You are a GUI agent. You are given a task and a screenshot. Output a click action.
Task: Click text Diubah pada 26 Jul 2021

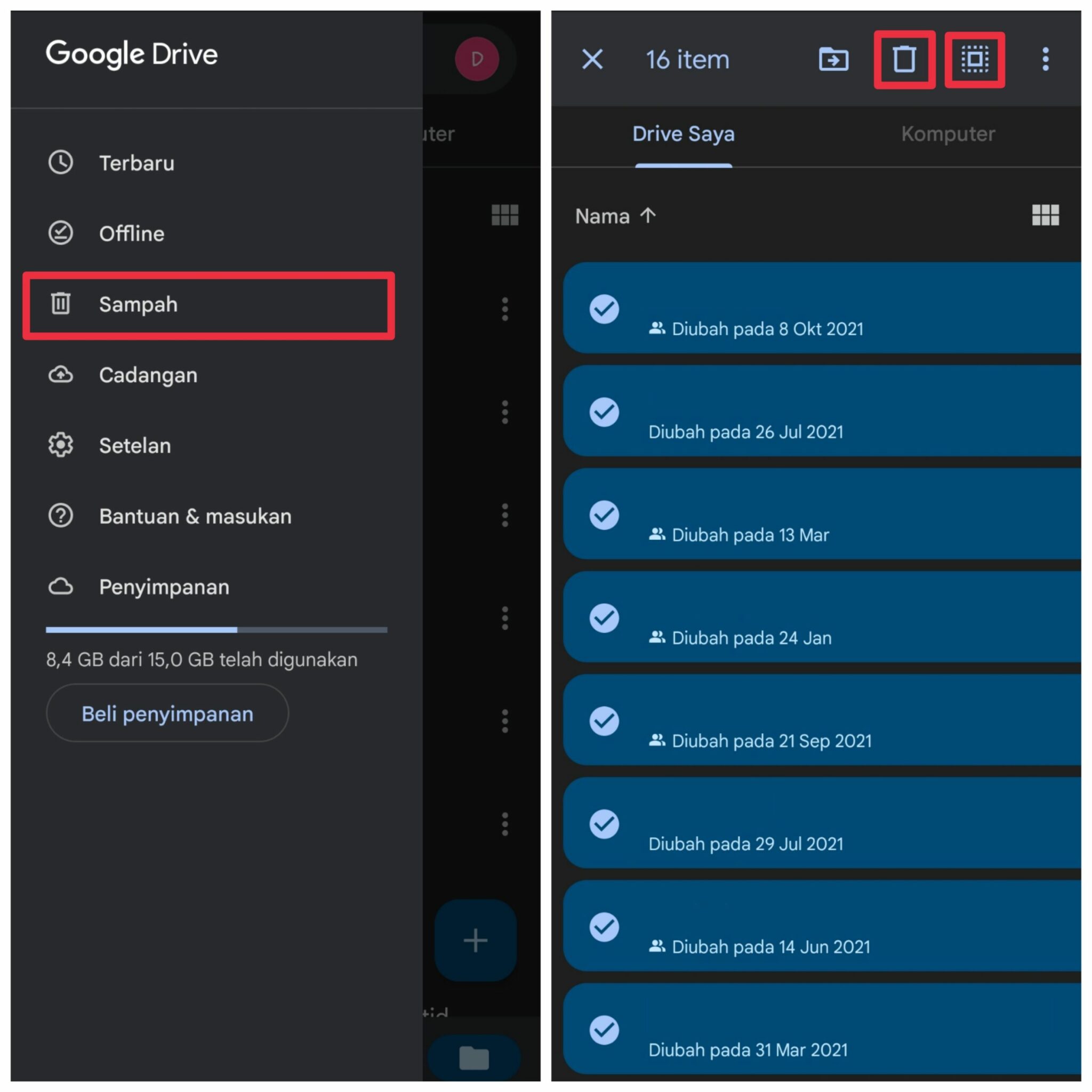coord(745,432)
